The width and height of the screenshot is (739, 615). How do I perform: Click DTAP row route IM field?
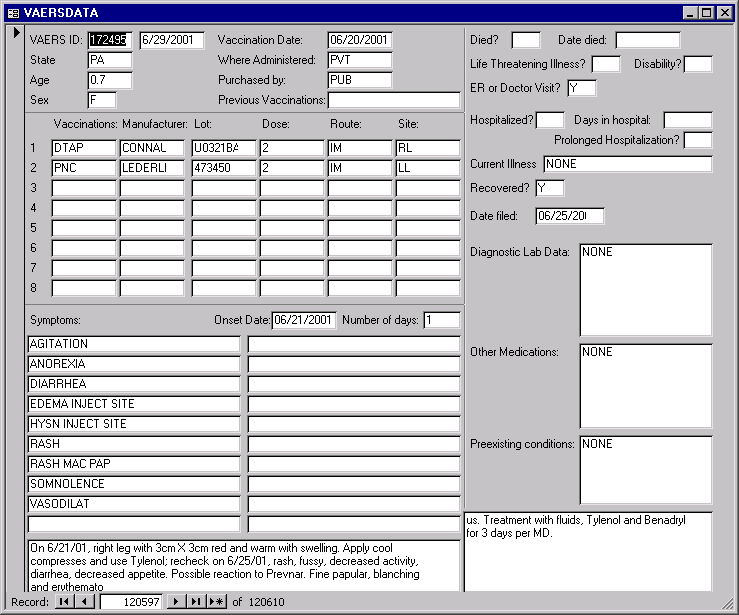[x=360, y=148]
